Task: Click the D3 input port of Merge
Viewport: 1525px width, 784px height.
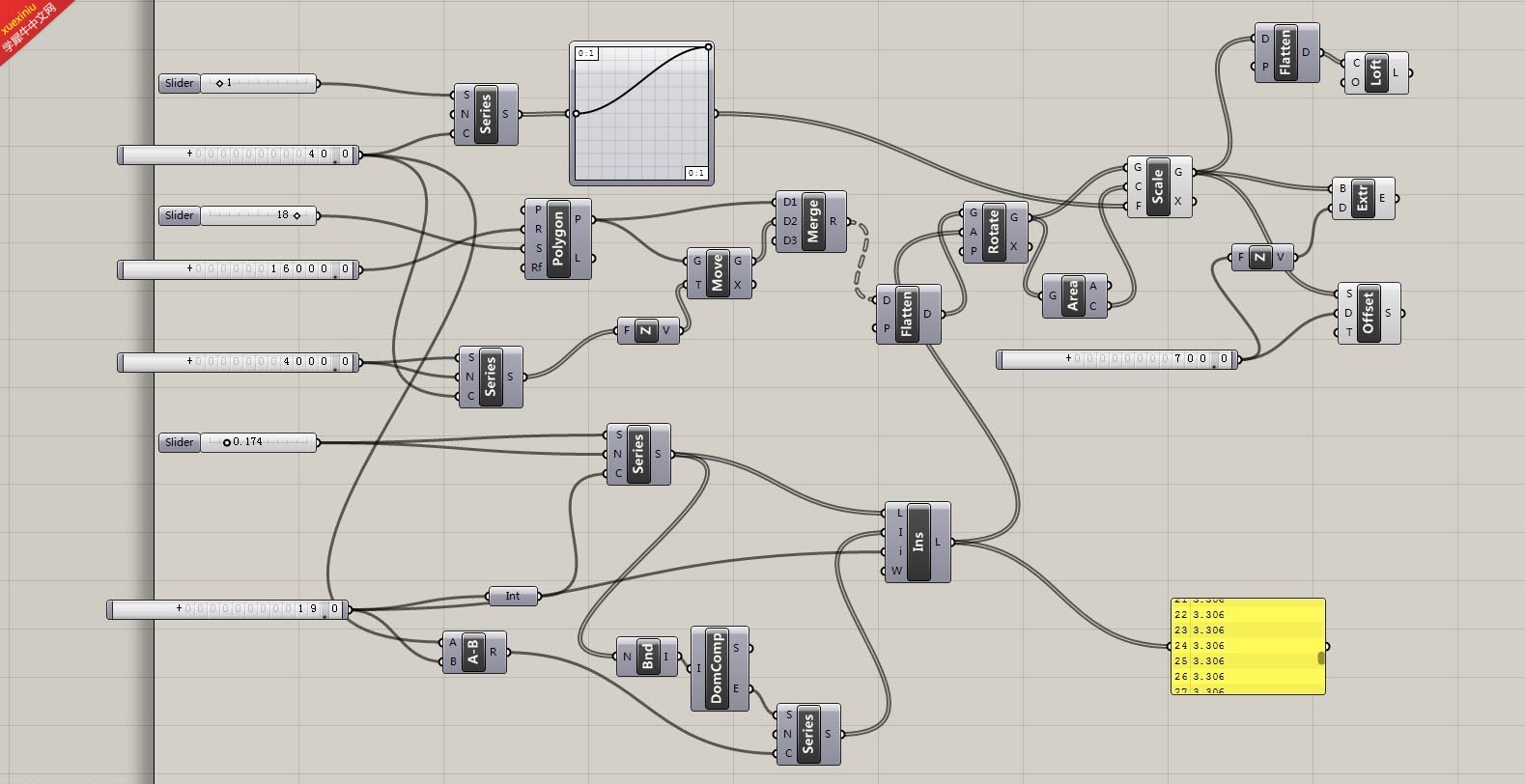Action: point(789,240)
